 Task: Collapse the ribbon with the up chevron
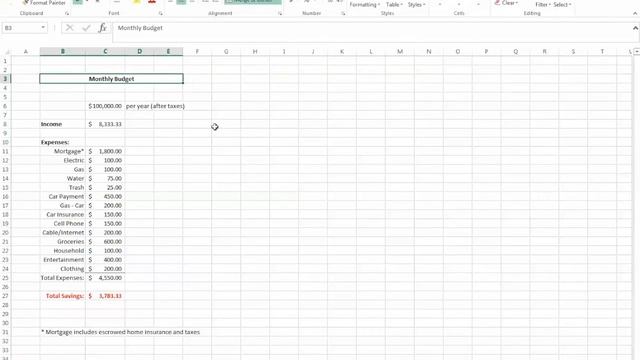pyautogui.click(x=635, y=13)
